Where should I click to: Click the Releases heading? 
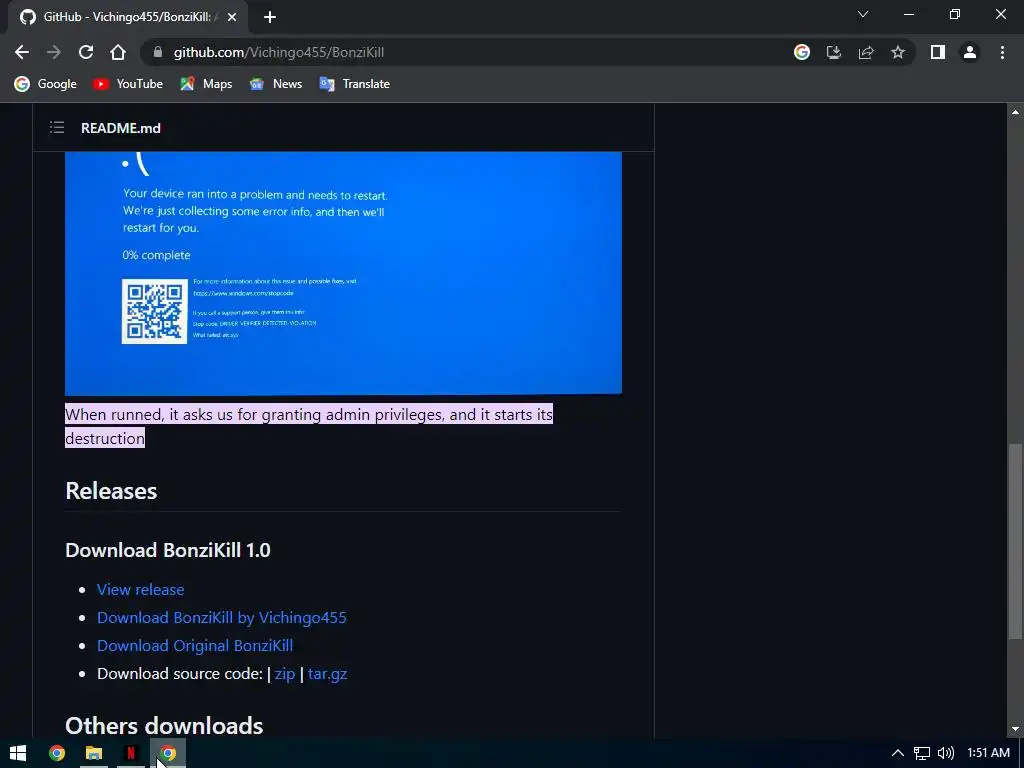(111, 490)
